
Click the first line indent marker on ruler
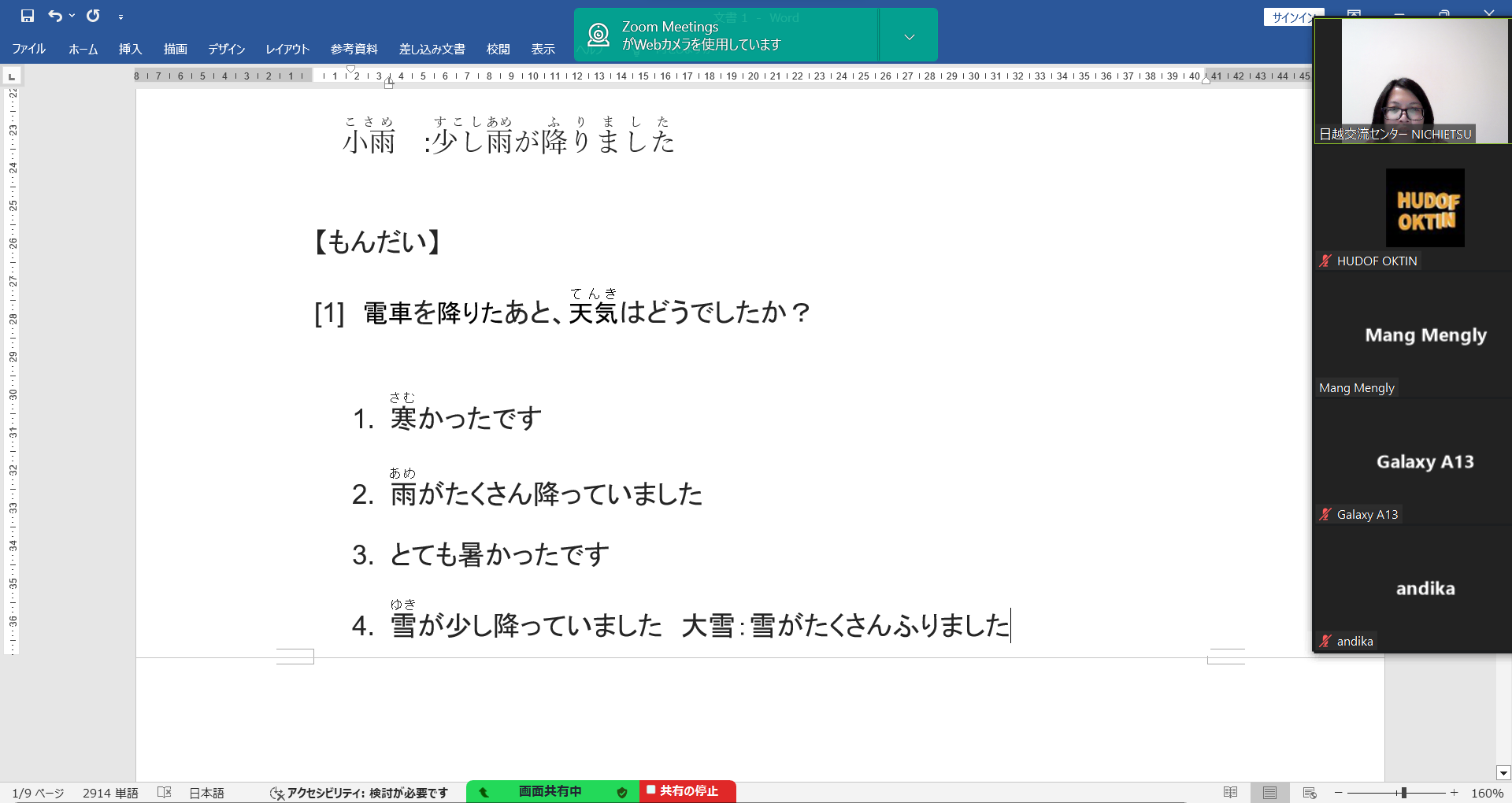pos(350,69)
